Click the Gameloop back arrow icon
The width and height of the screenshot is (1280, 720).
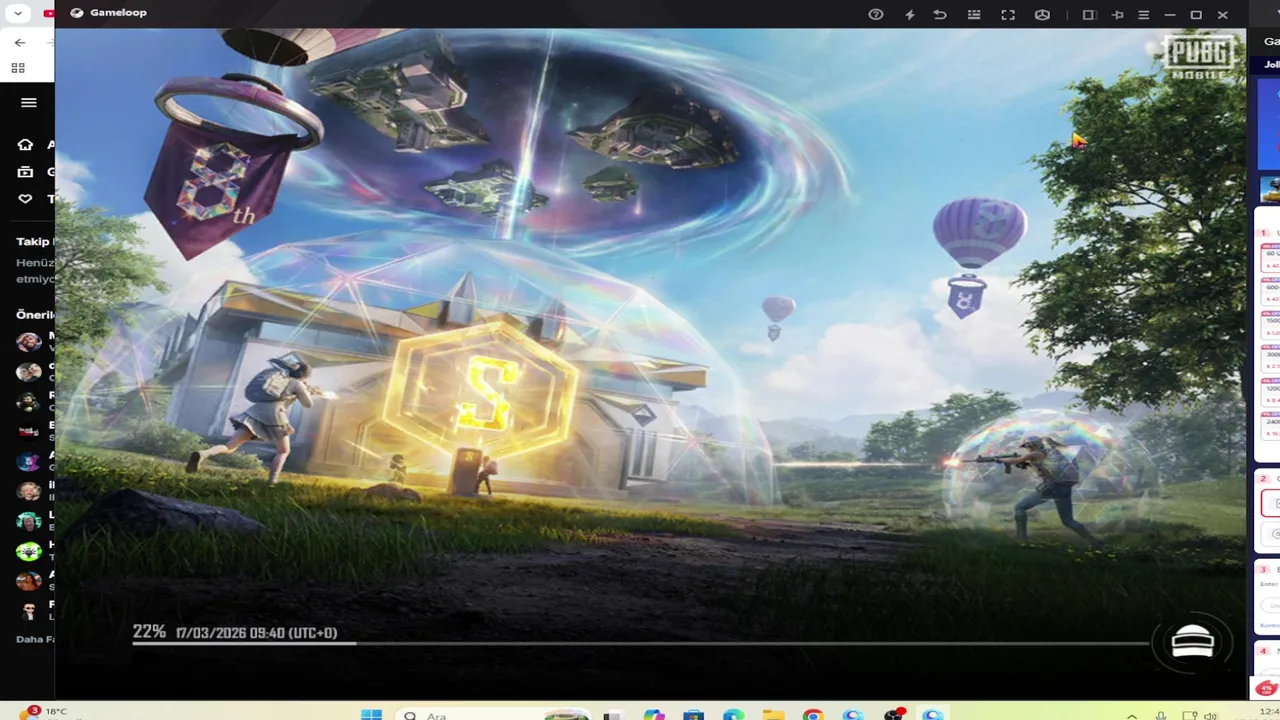pos(940,15)
